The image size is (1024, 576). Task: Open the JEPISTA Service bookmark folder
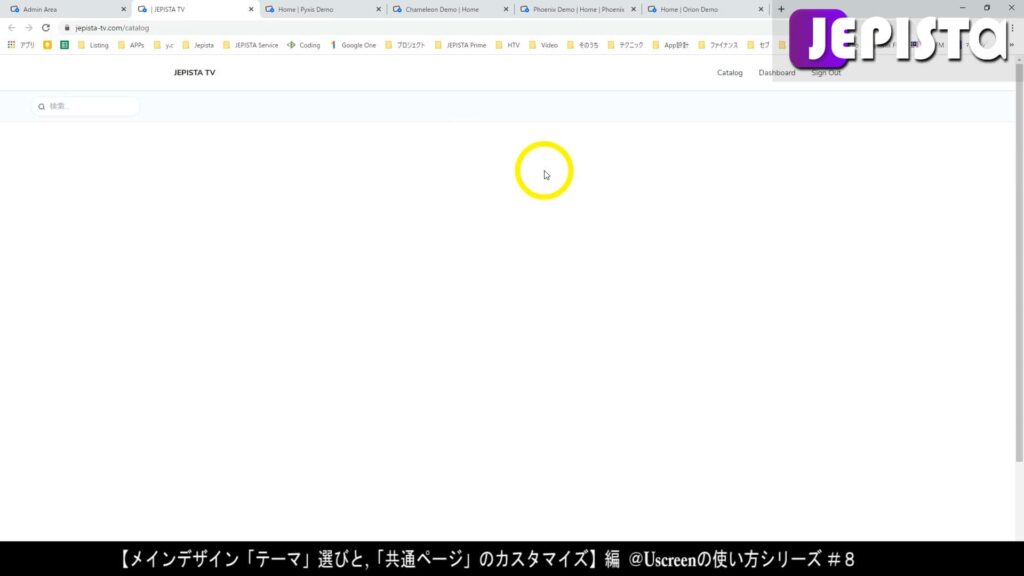(x=250, y=45)
